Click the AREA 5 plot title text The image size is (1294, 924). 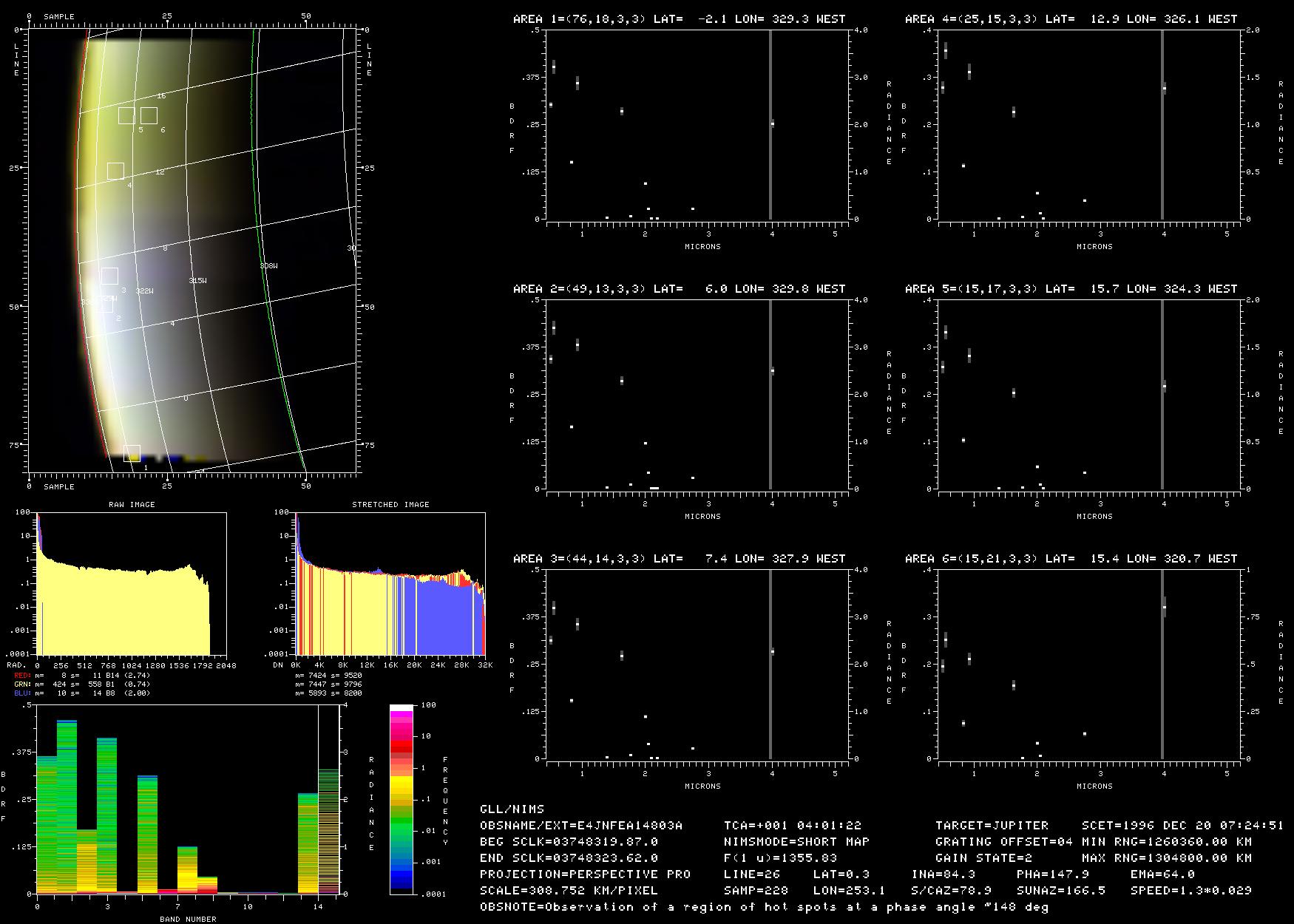pos(1071,289)
